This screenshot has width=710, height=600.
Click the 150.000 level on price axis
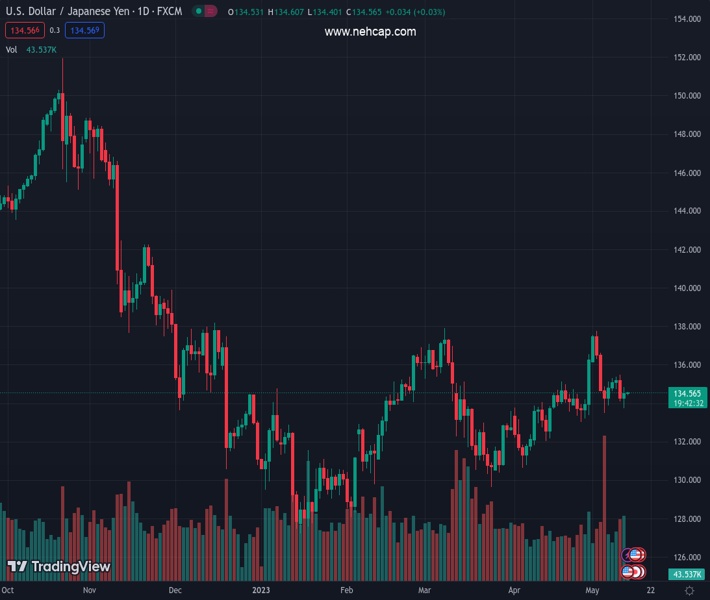click(686, 96)
